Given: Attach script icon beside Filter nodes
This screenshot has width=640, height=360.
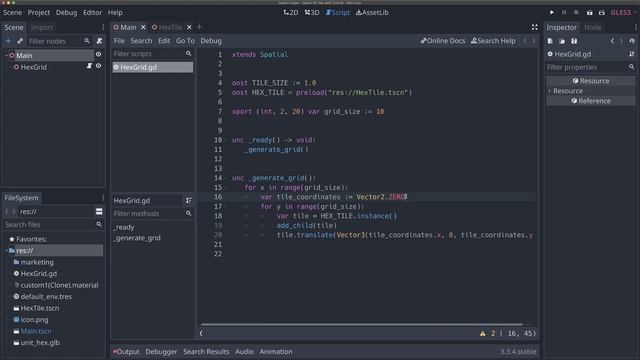Looking at the screenshot, I should point(99,41).
